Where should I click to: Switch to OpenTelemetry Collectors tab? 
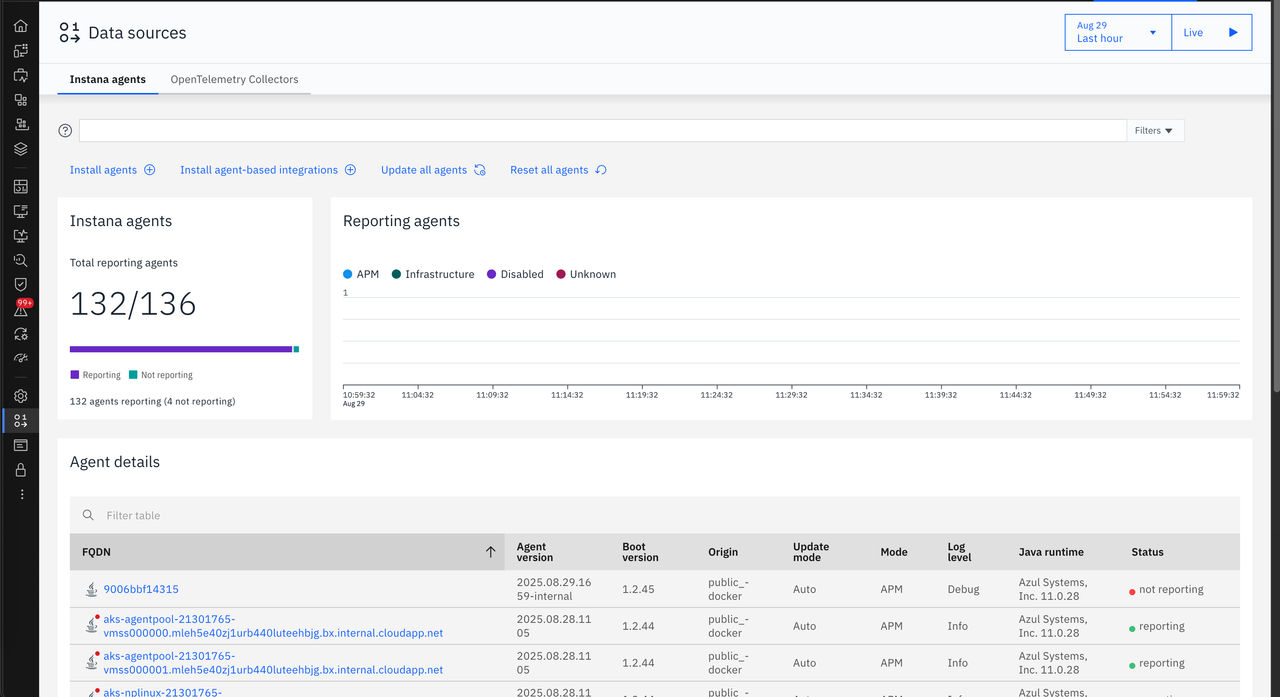(234, 79)
